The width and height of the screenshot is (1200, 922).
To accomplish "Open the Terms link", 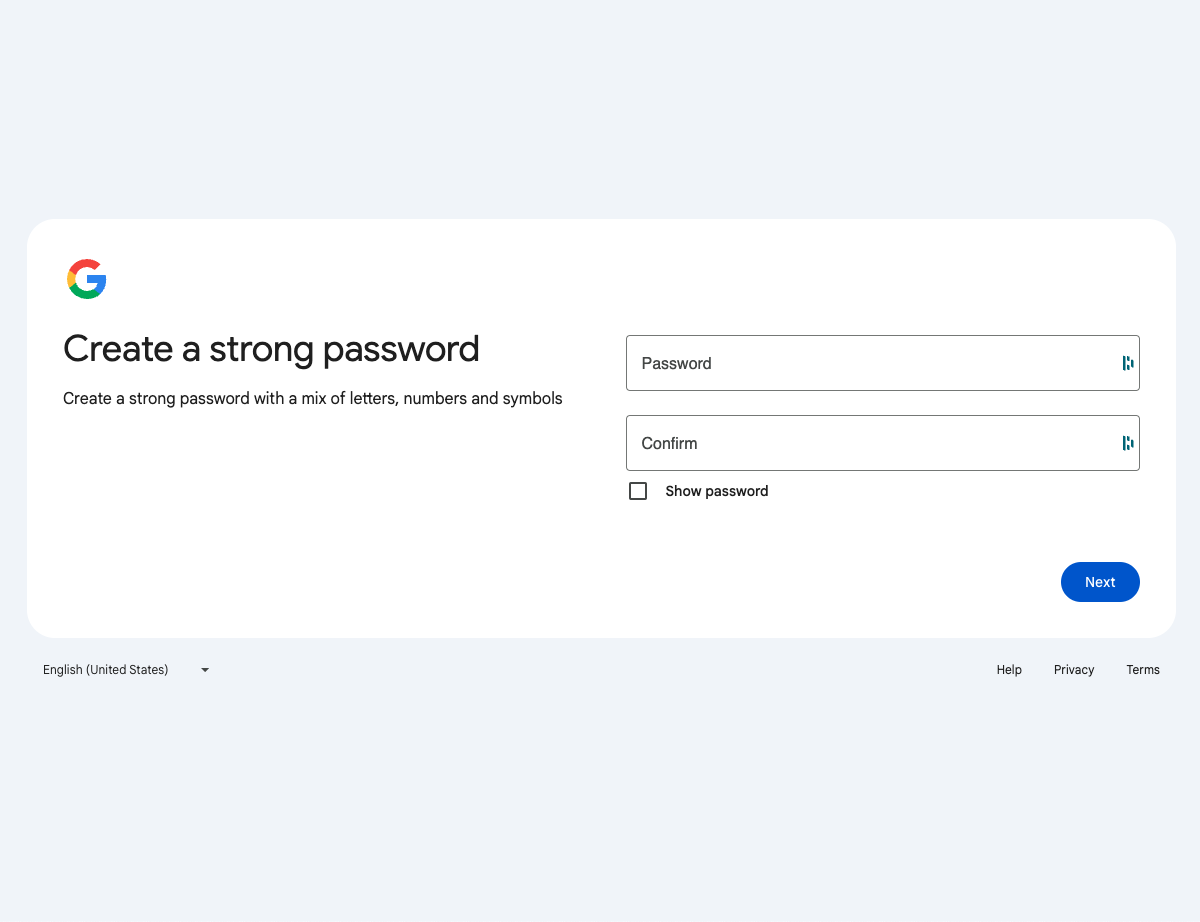I will click(x=1143, y=670).
